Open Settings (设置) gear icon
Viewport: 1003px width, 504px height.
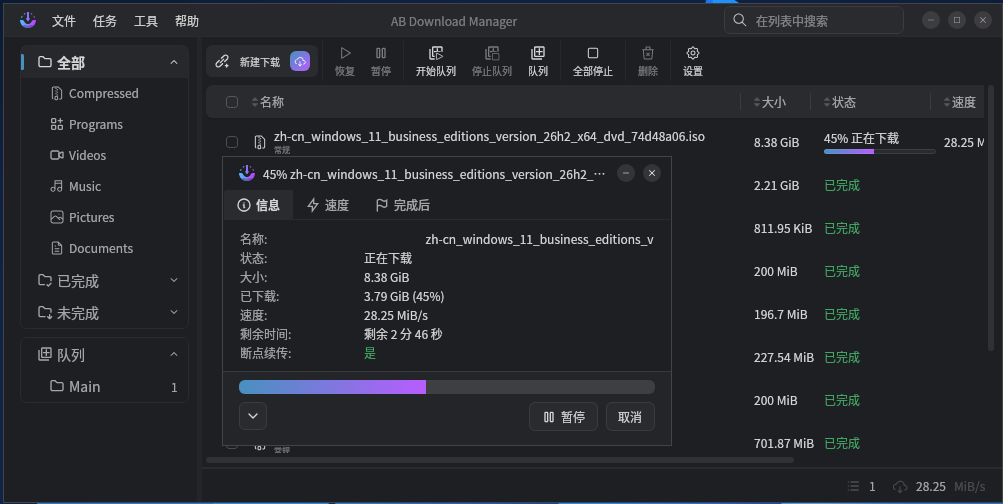click(693, 53)
